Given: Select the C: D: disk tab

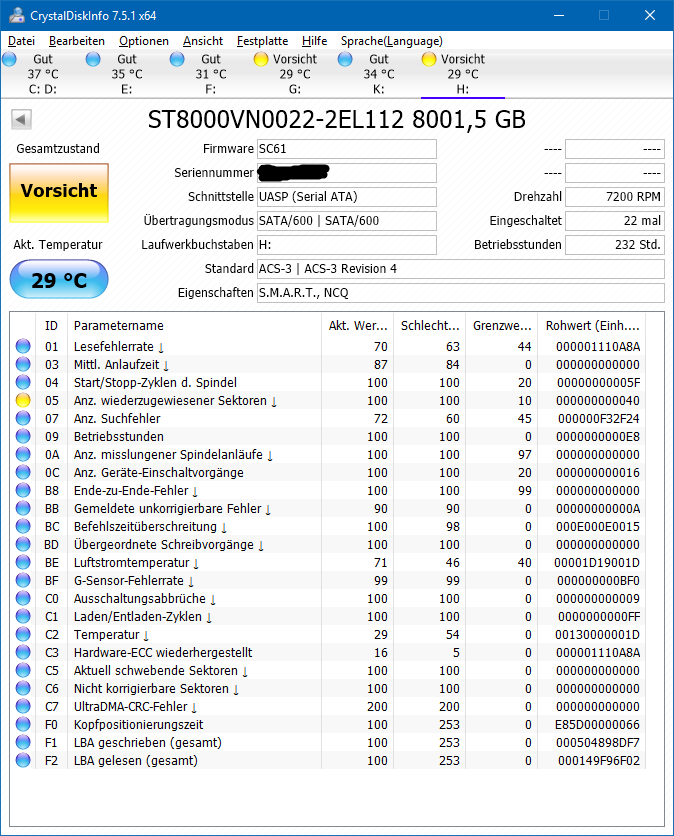Looking at the screenshot, I should click(43, 74).
